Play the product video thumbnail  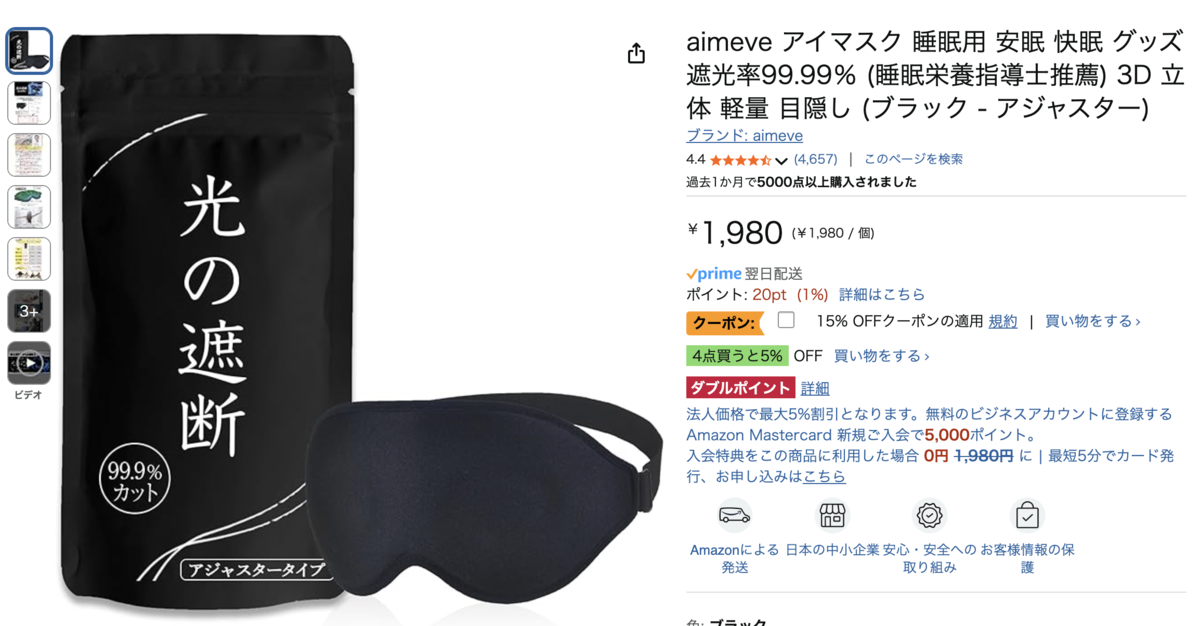tap(29, 363)
